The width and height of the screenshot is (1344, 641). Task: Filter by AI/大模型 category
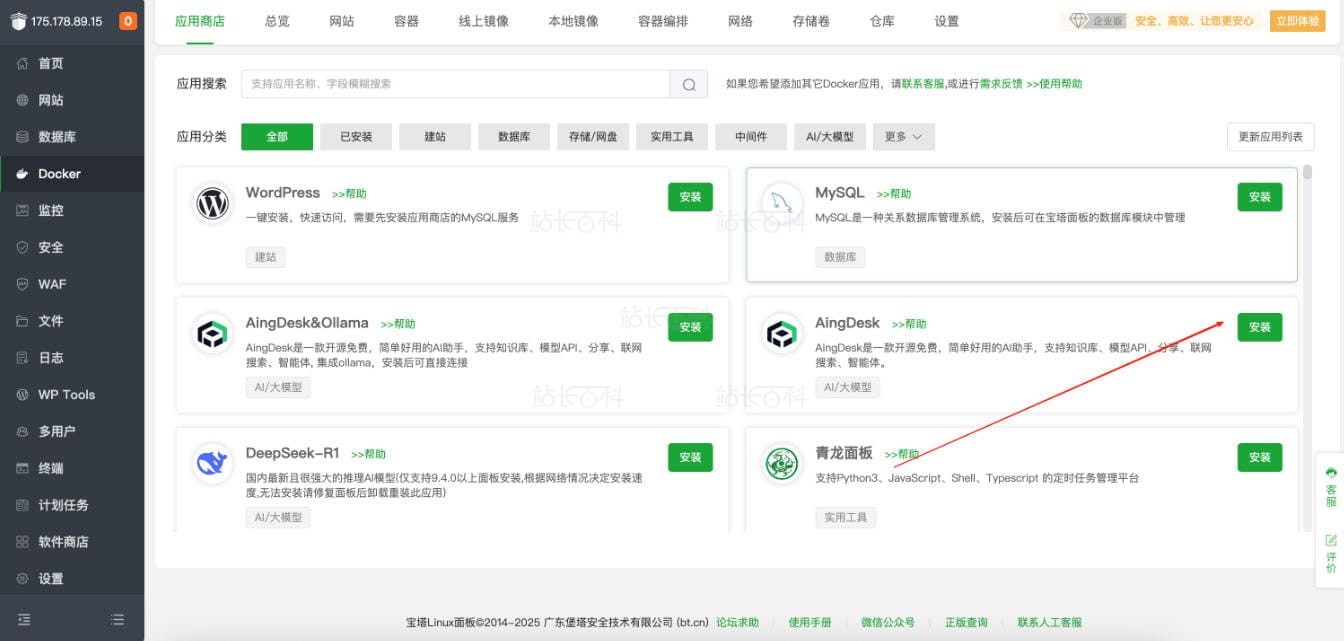(x=830, y=137)
